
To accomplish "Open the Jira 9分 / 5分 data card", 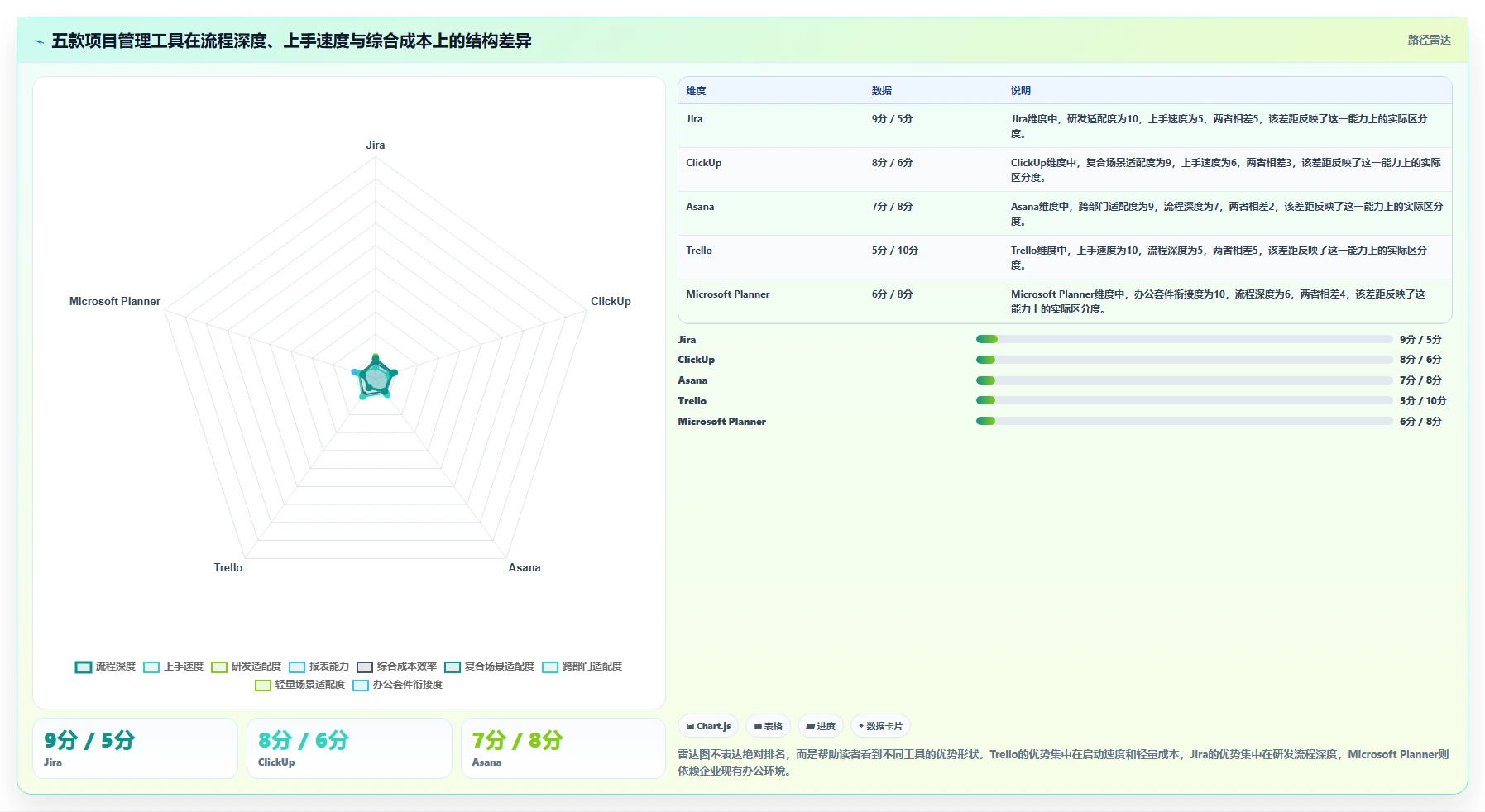I will 135,748.
